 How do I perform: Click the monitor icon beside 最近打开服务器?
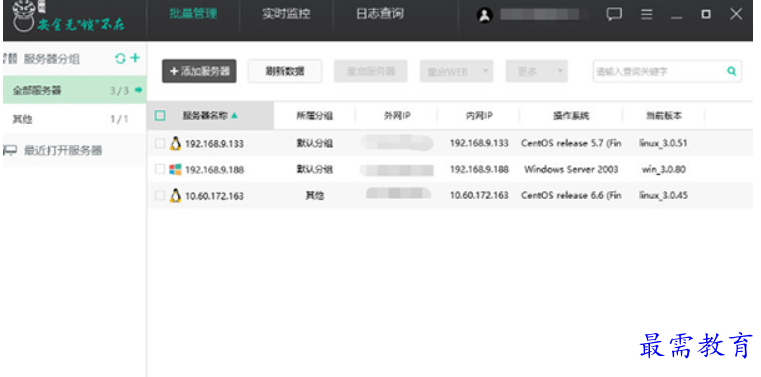coord(10,150)
